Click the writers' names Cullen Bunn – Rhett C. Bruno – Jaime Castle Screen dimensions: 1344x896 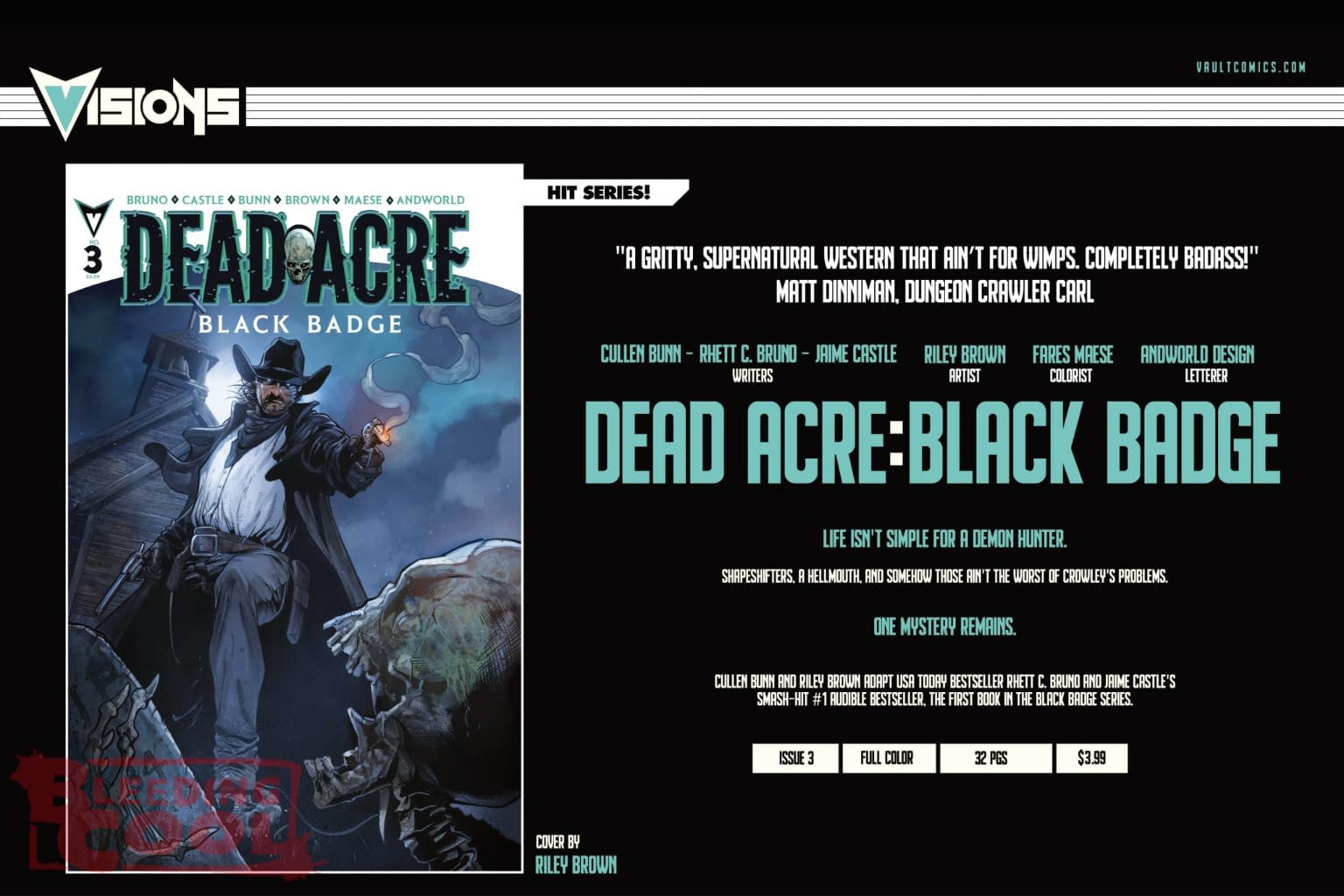pyautogui.click(x=748, y=354)
